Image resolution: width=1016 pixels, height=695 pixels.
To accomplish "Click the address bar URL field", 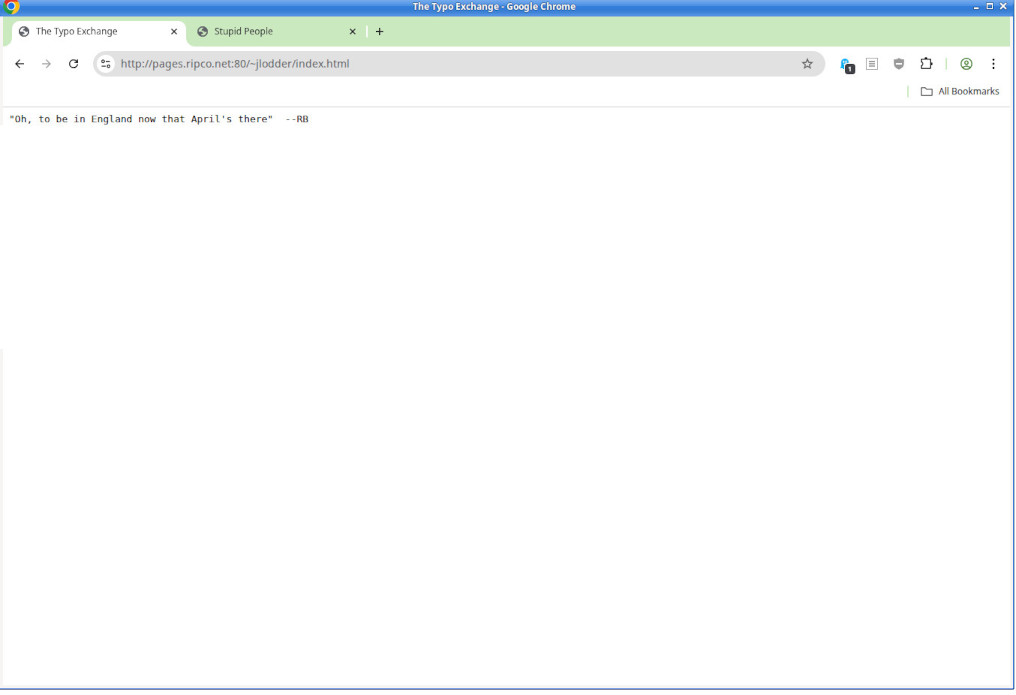I will pyautogui.click(x=450, y=64).
